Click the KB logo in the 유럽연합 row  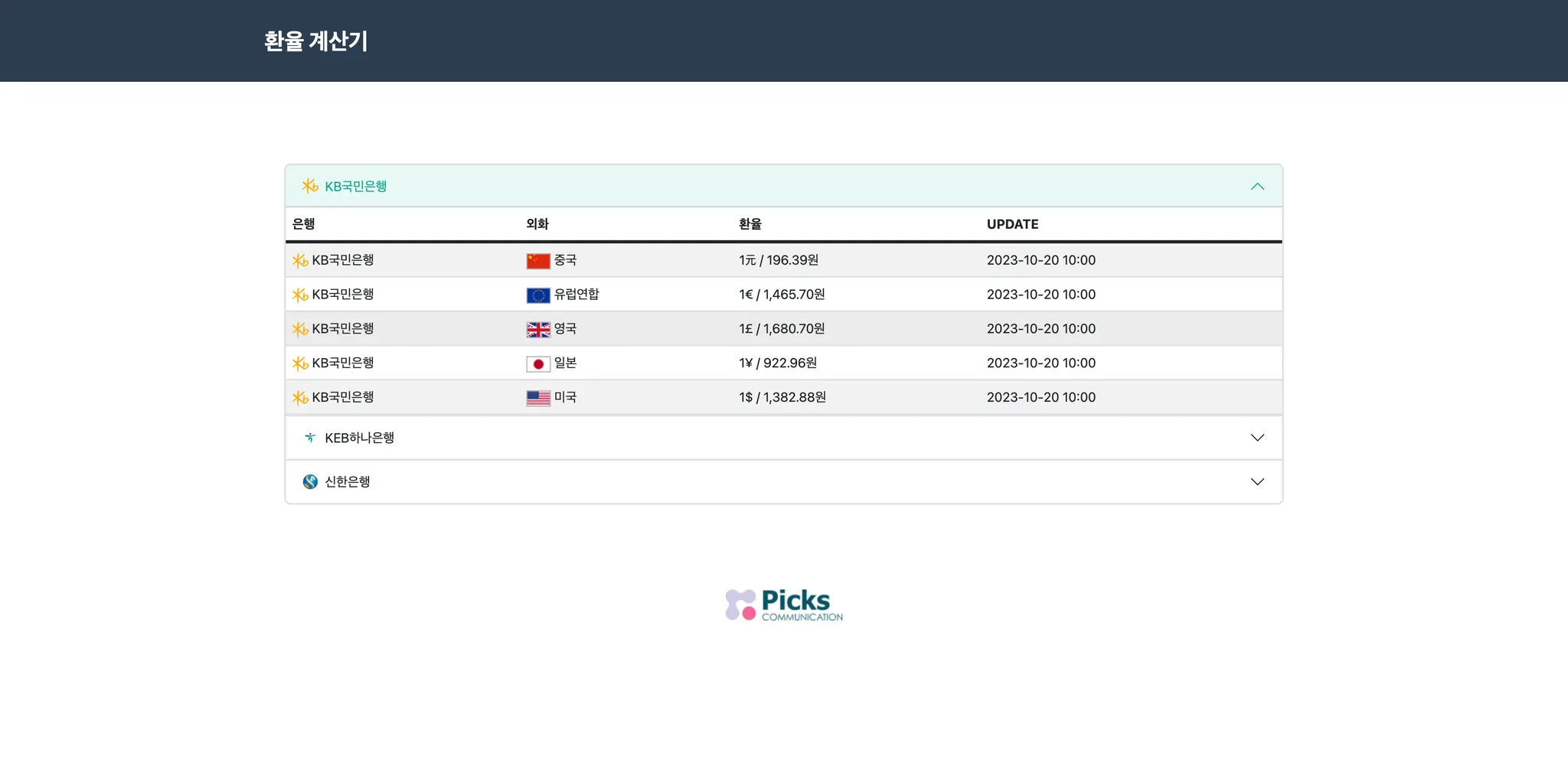pos(300,295)
